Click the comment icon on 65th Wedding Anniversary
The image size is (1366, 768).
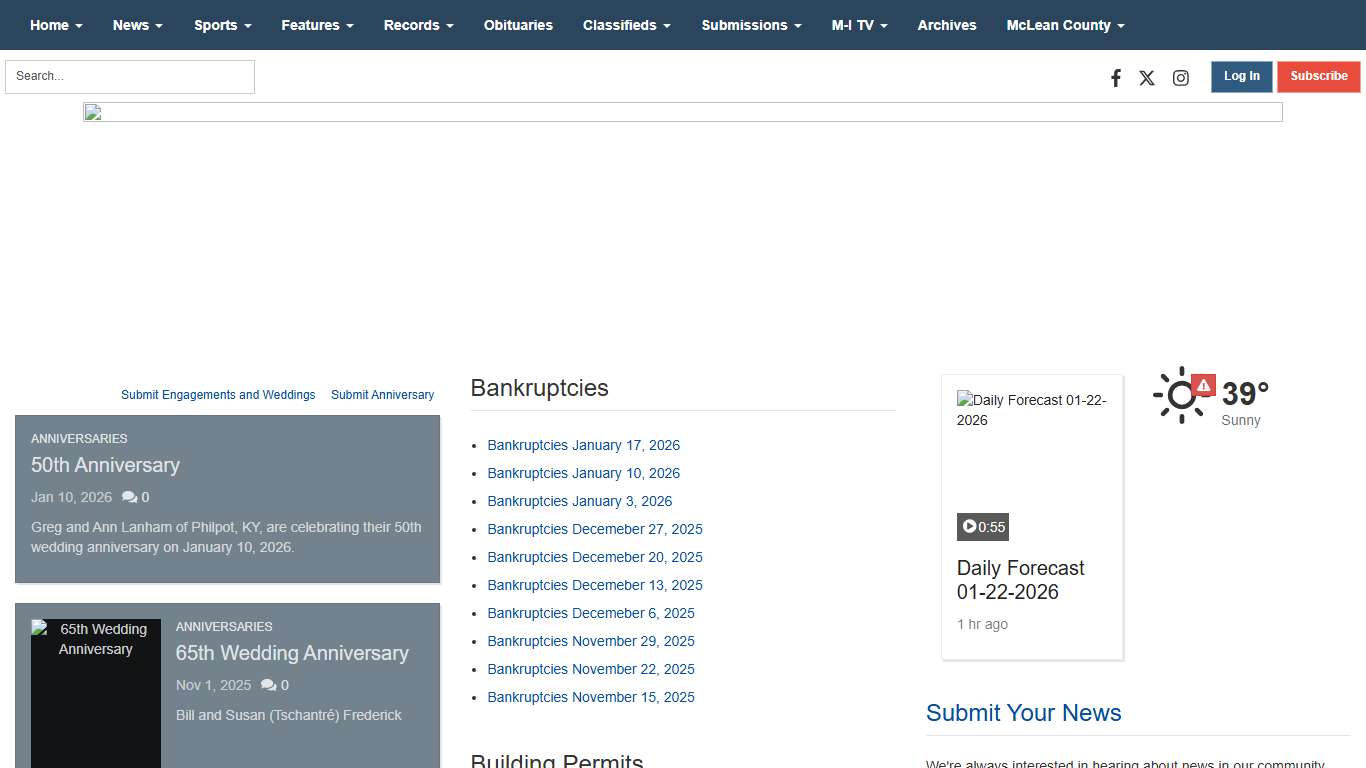(x=268, y=685)
